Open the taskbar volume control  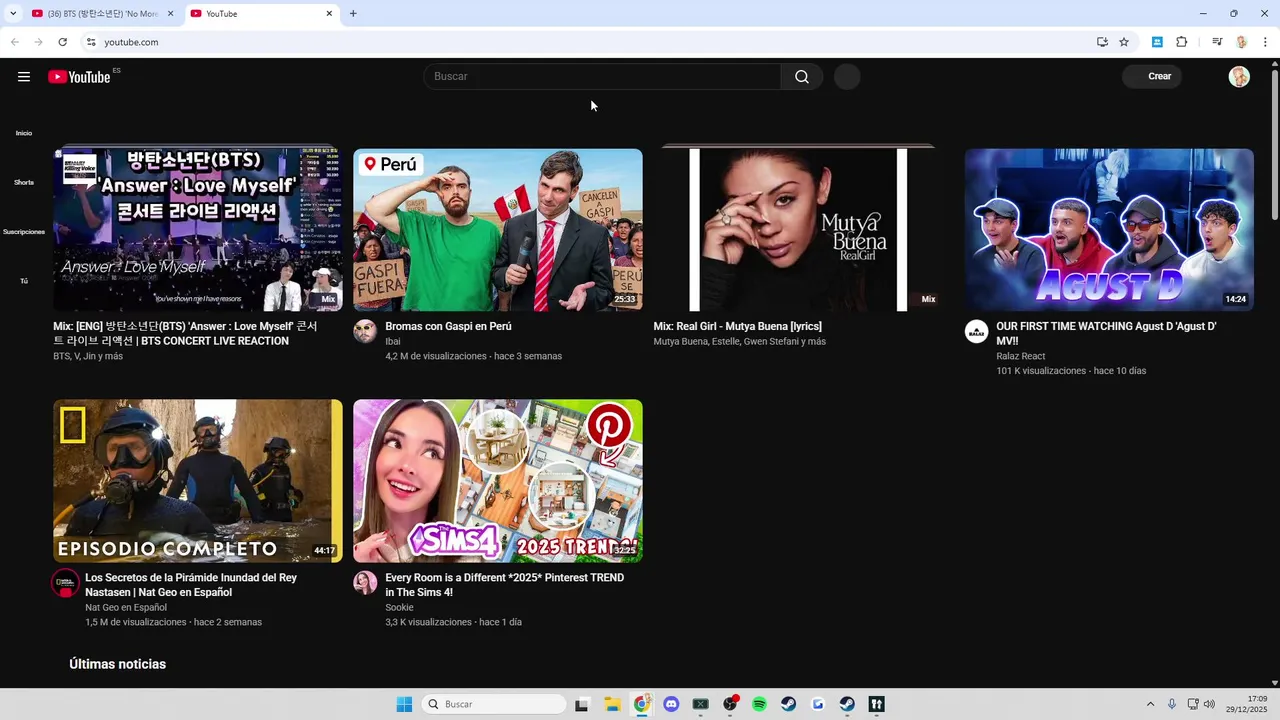[x=1209, y=704]
